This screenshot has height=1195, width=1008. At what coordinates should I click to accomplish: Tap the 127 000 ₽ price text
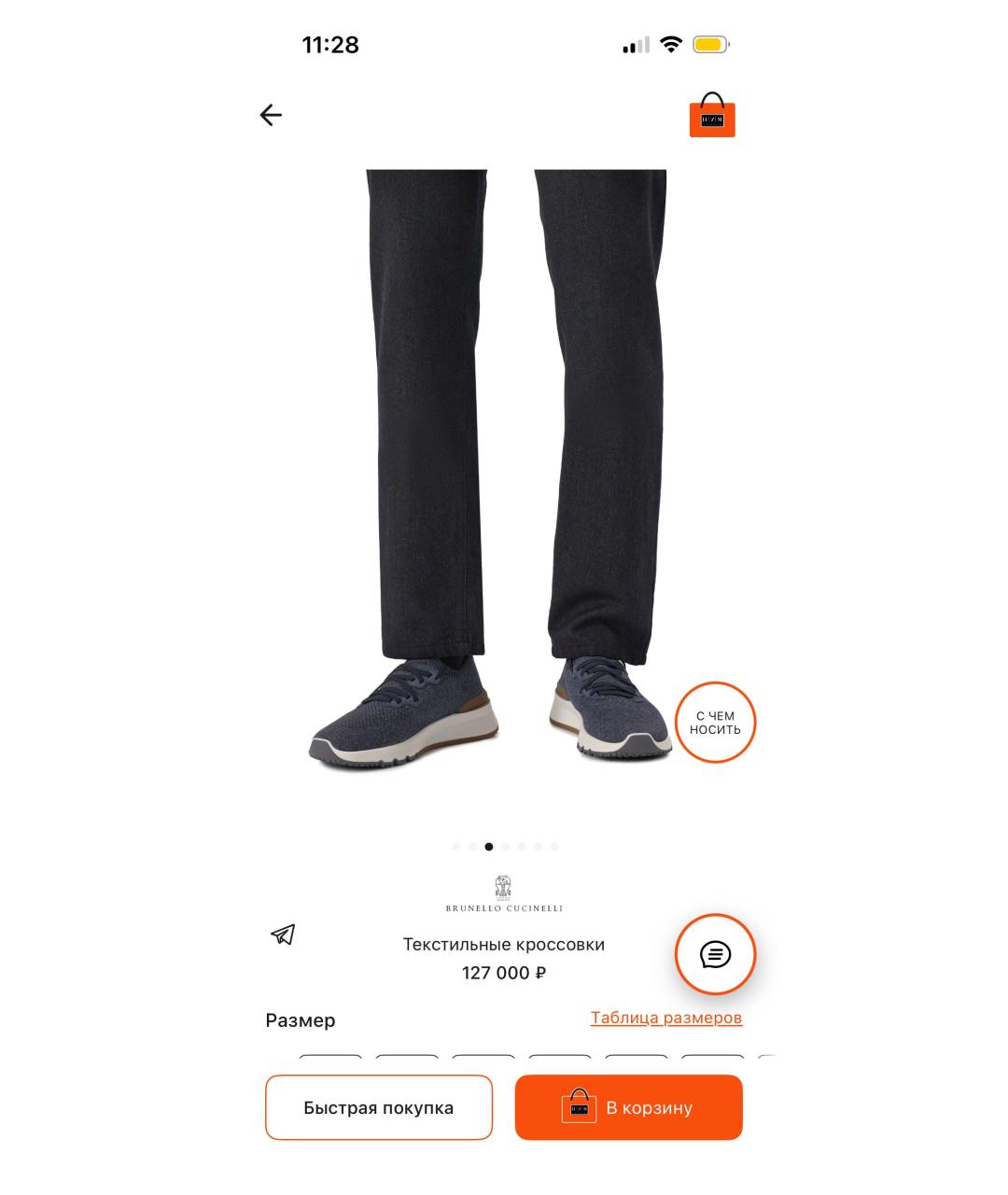pos(504,973)
